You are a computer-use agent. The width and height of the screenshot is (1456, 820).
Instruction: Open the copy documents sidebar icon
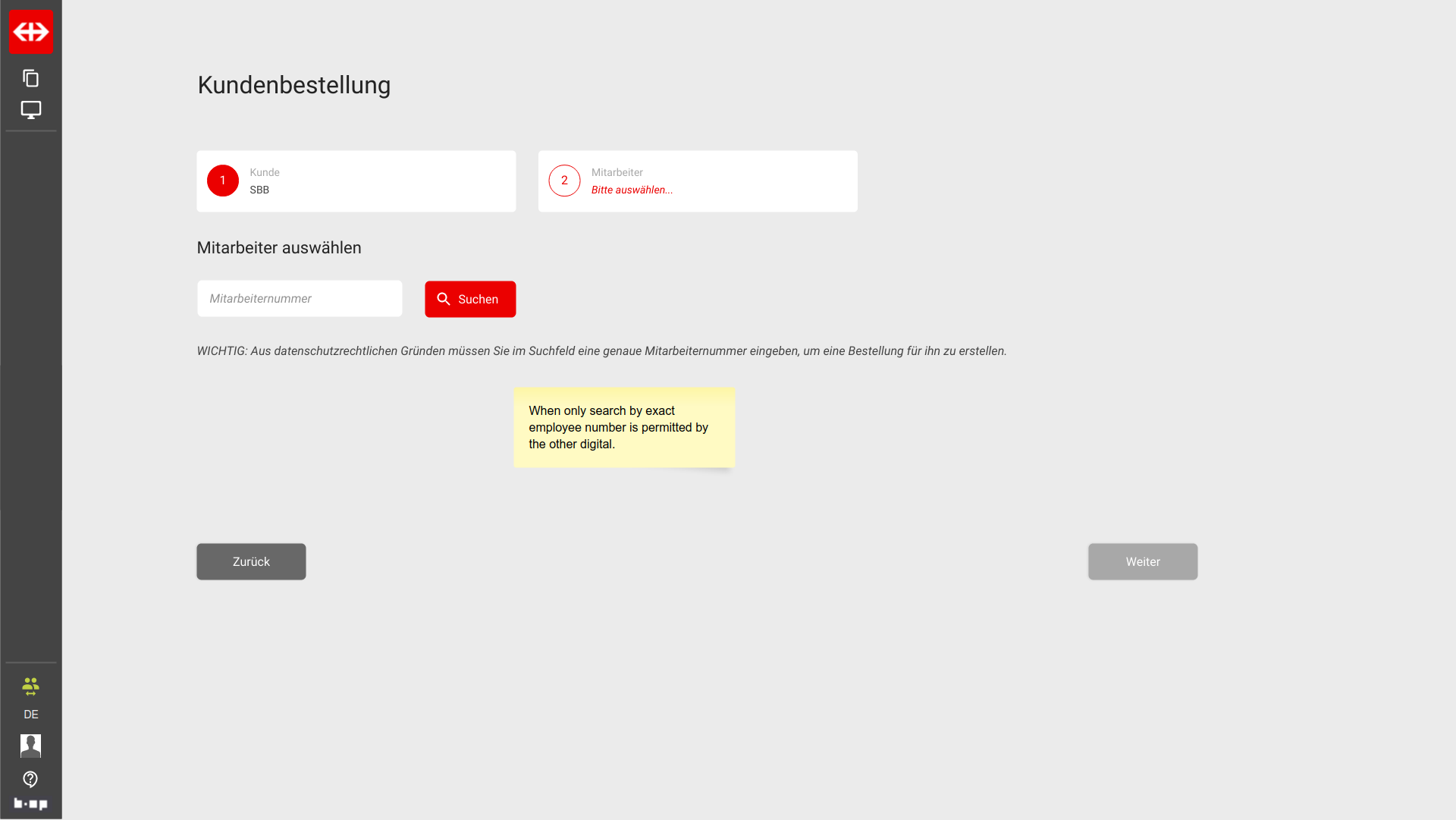click(x=31, y=78)
